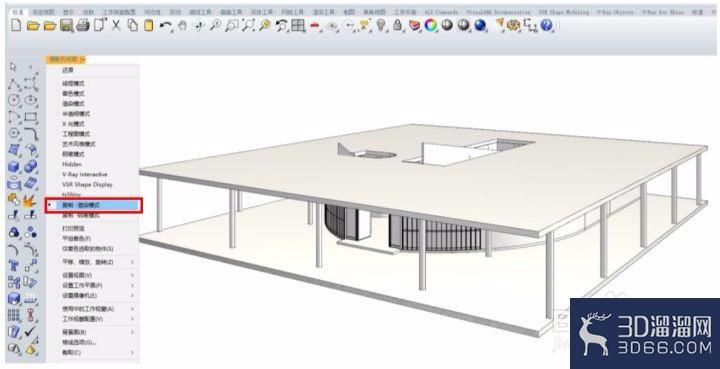Expand the 设置摄像机(E) submenu arrow

point(133,296)
